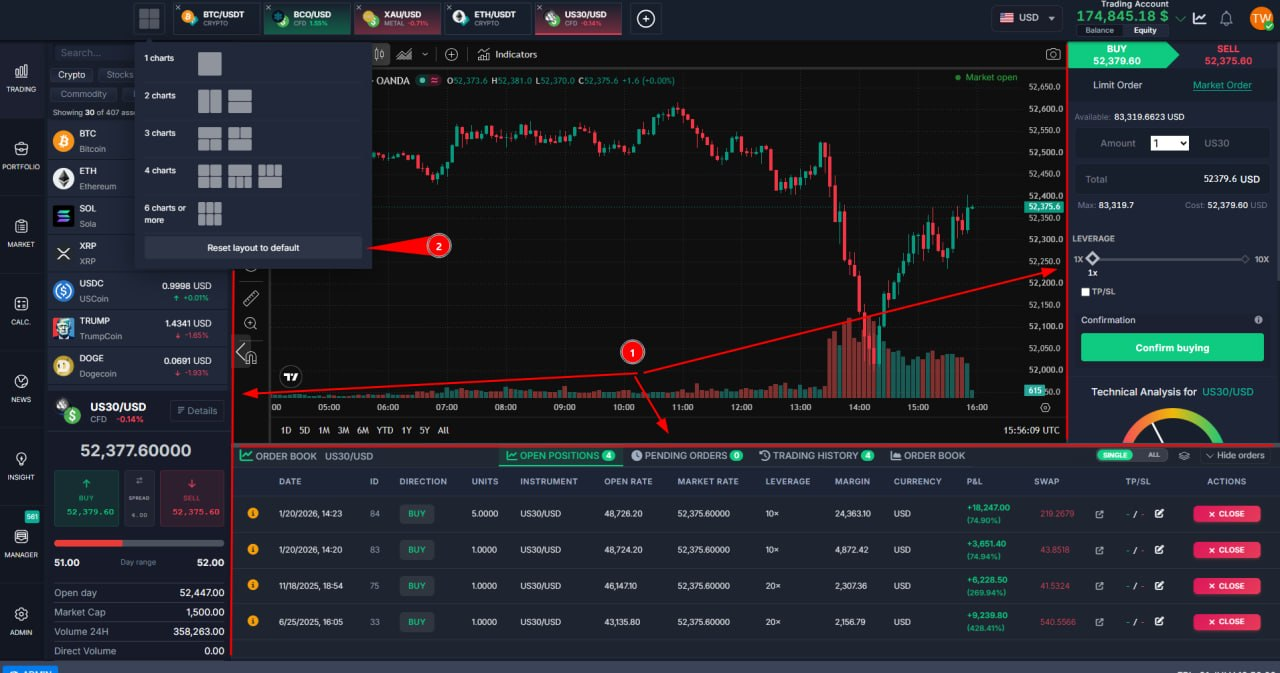Viewport: 1280px width, 673px height.
Task: Select the Commodity asset filter
Action: tap(83, 94)
